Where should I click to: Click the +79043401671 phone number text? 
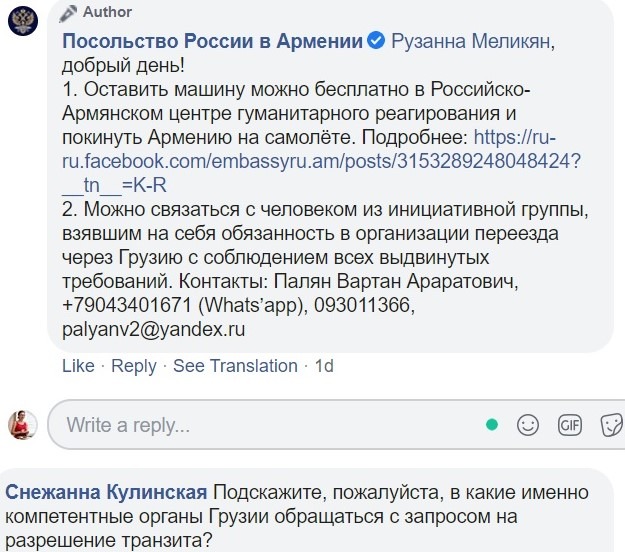pos(127,305)
